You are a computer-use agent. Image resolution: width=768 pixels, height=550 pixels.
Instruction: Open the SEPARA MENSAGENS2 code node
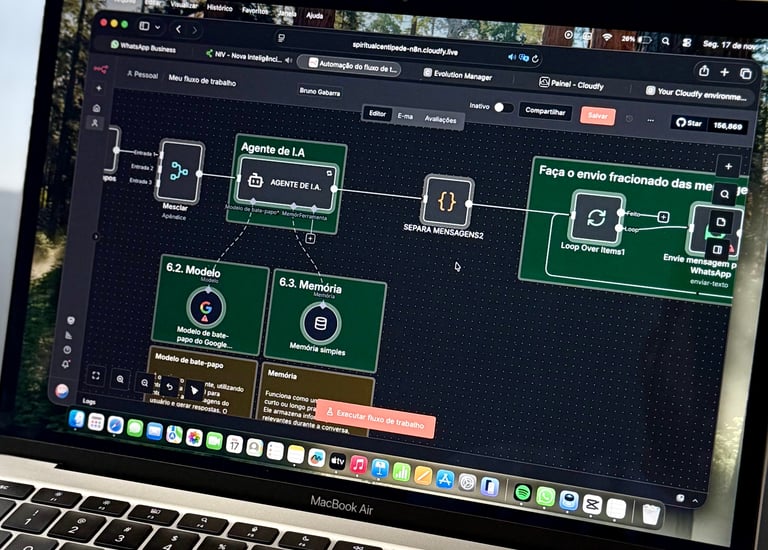[x=447, y=201]
